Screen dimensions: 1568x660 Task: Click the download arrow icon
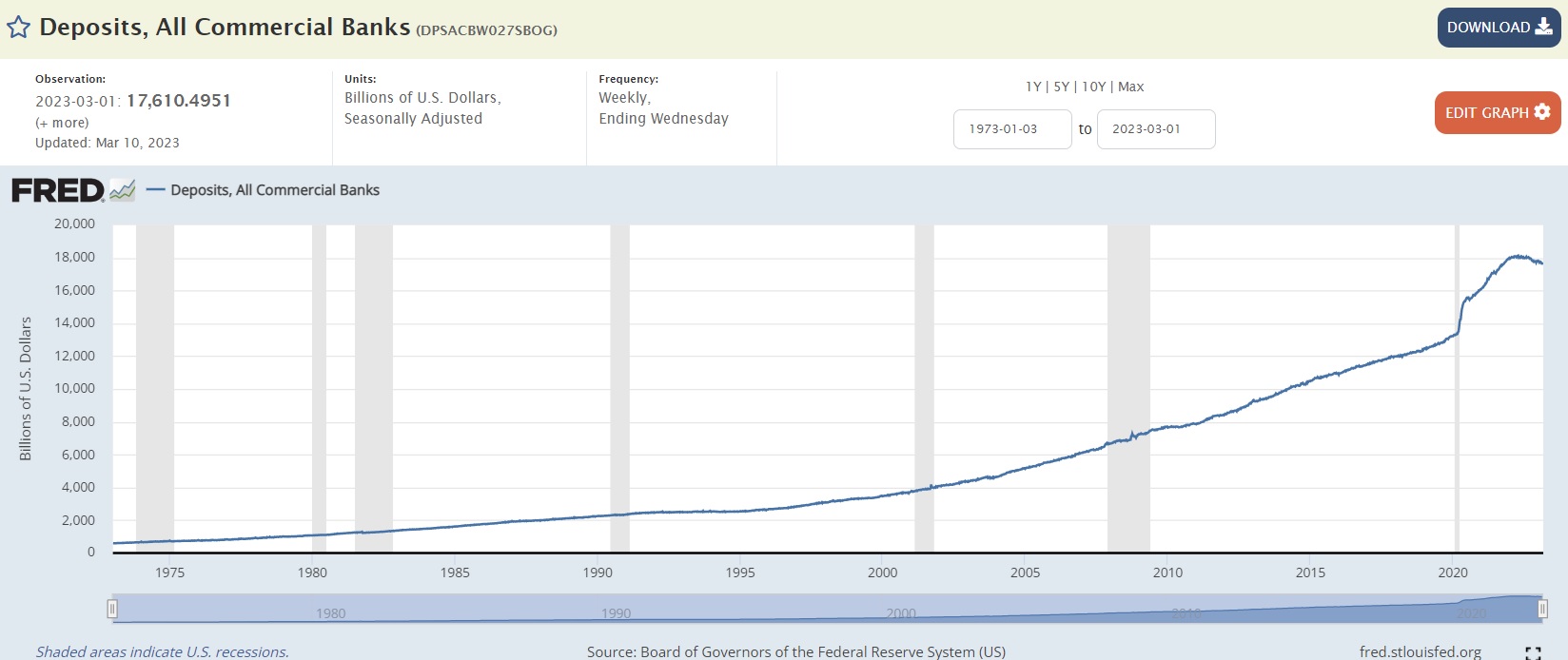click(1544, 27)
